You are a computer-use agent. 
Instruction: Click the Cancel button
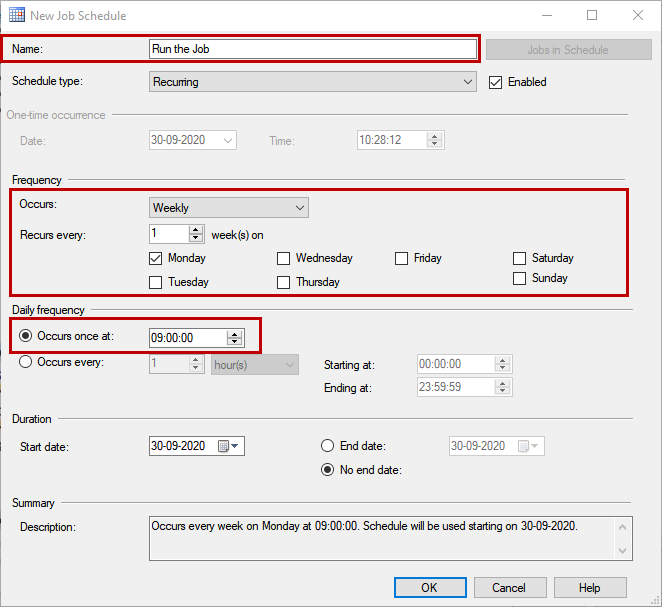pyautogui.click(x=509, y=588)
